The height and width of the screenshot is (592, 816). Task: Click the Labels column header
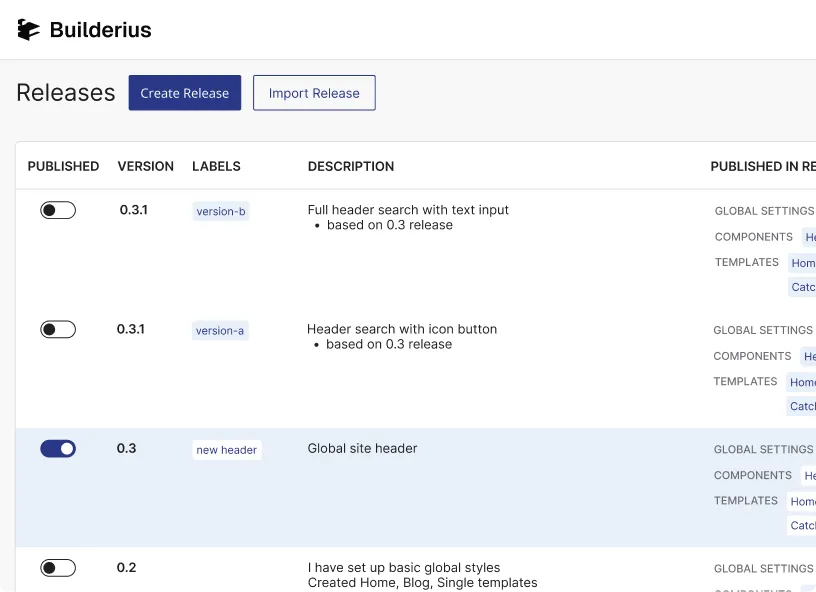point(216,166)
